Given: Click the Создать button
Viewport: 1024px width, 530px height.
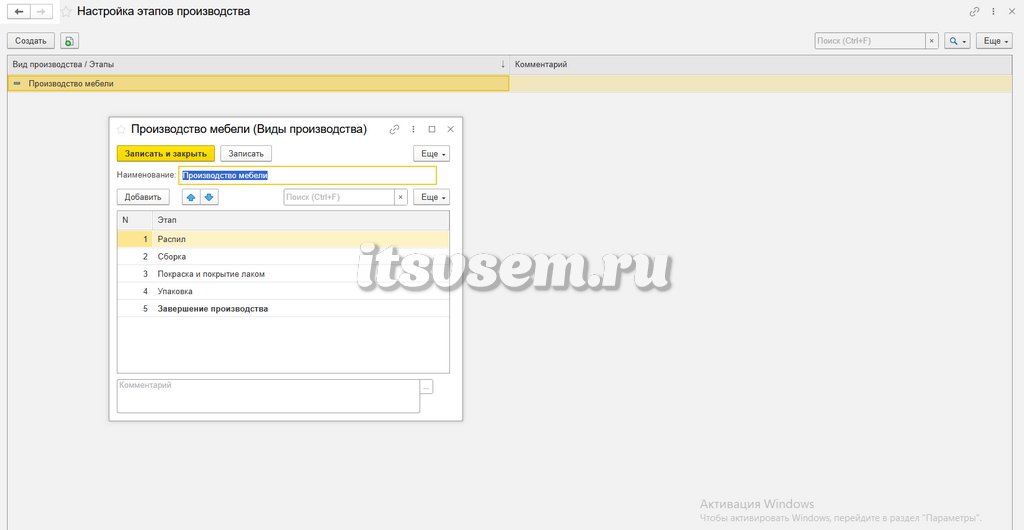Looking at the screenshot, I should click(x=31, y=40).
